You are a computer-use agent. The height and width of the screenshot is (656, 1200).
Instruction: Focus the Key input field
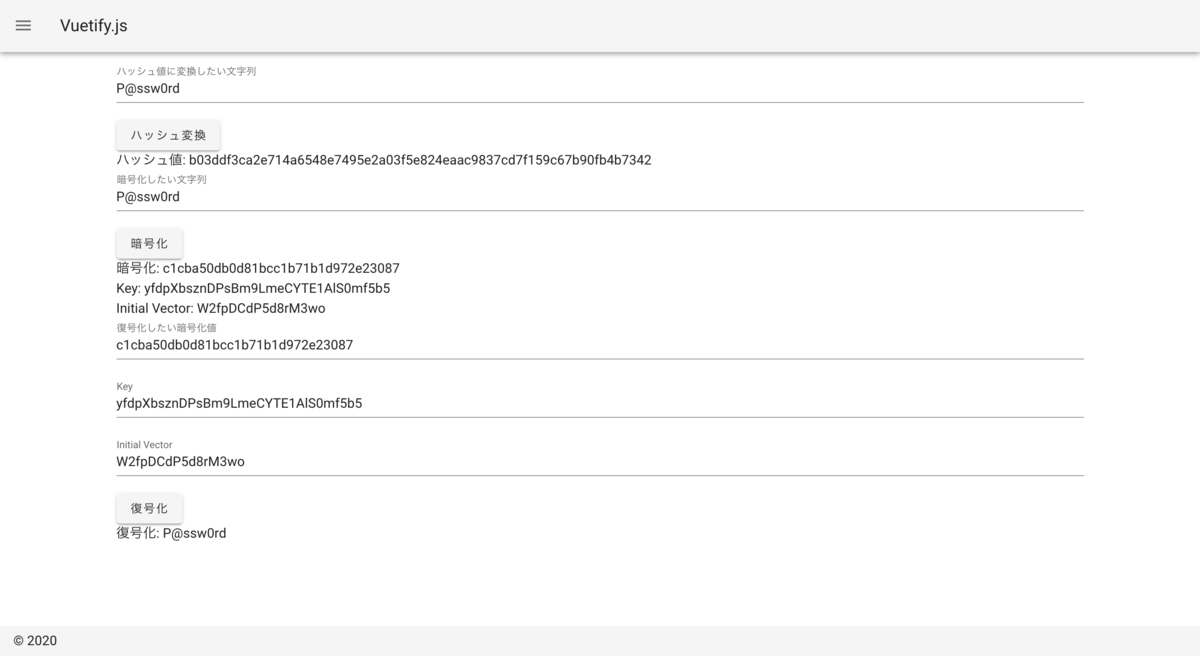(600, 404)
